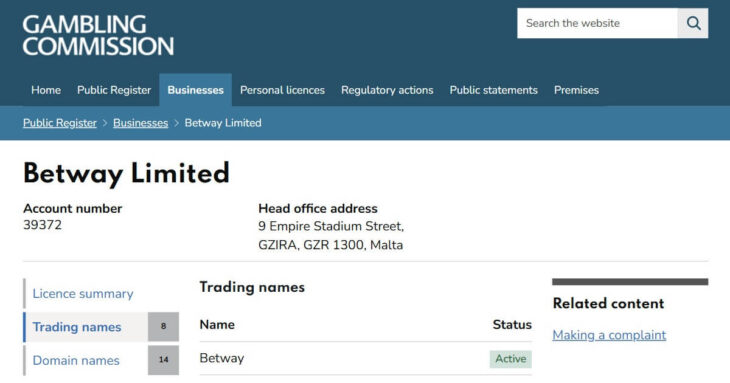The width and height of the screenshot is (730, 383).
Task: Open Public Register in the navigation bar
Action: coord(114,90)
